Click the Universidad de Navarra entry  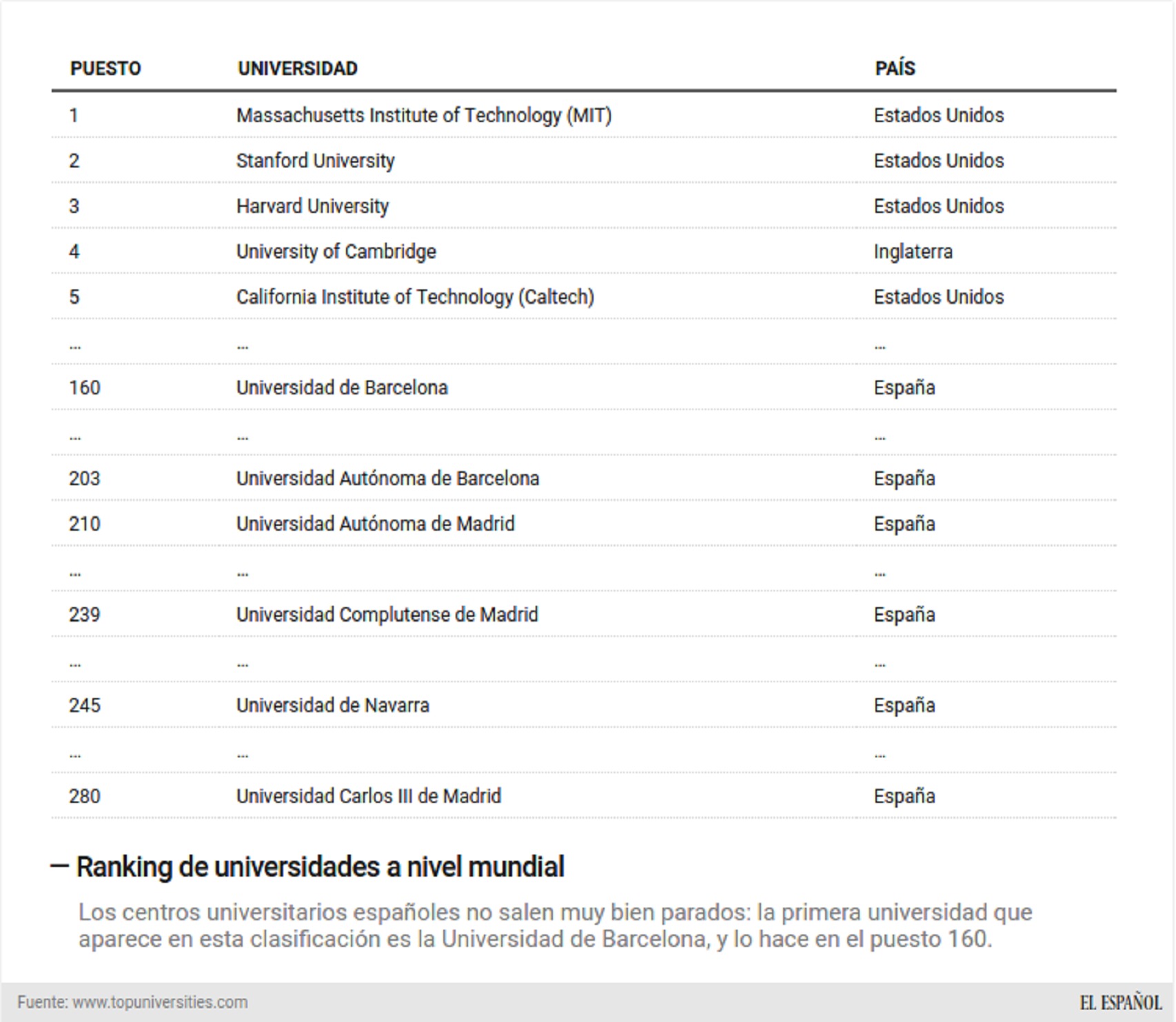[x=332, y=706]
